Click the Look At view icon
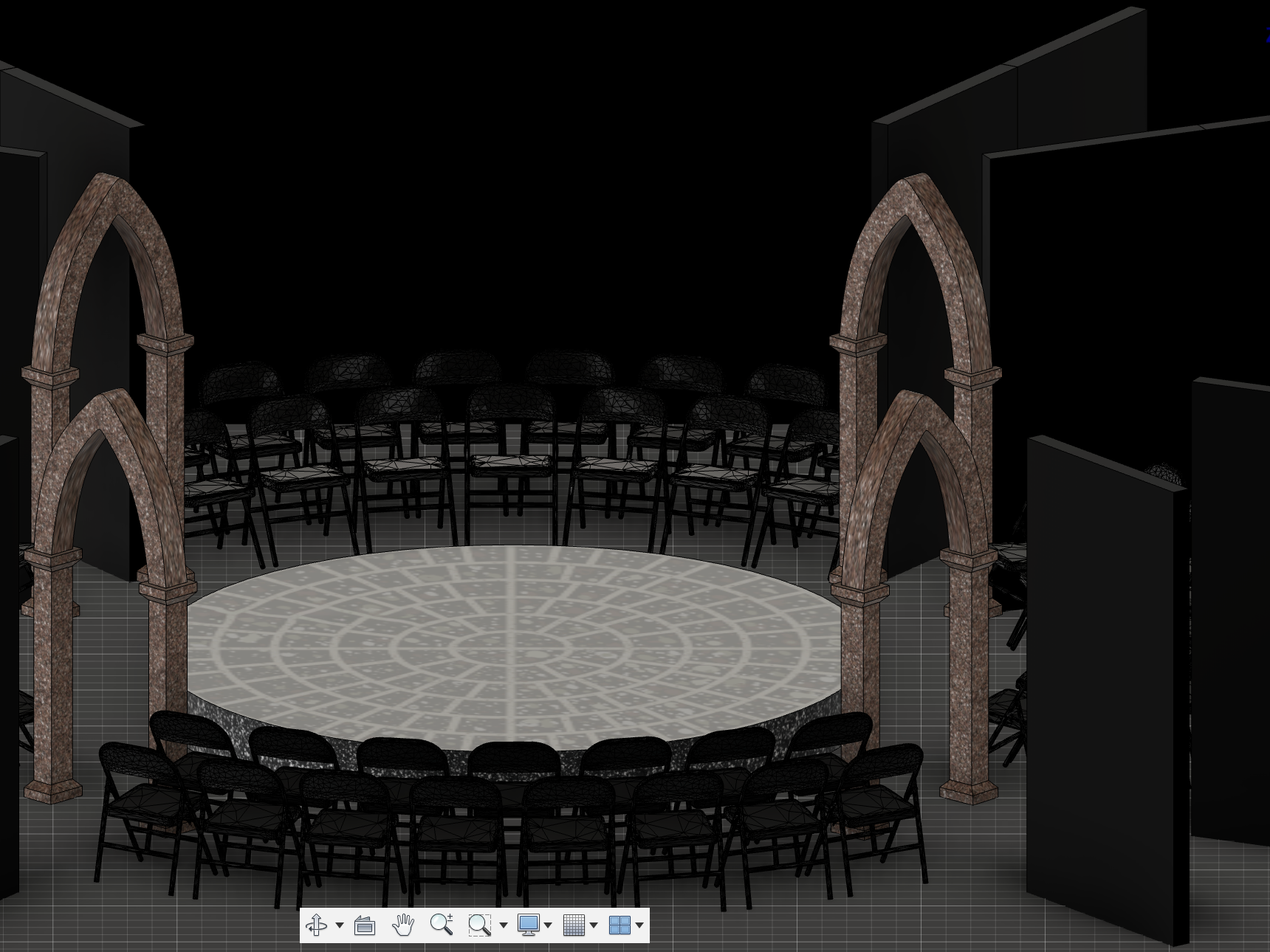The height and width of the screenshot is (952, 1270). click(365, 925)
